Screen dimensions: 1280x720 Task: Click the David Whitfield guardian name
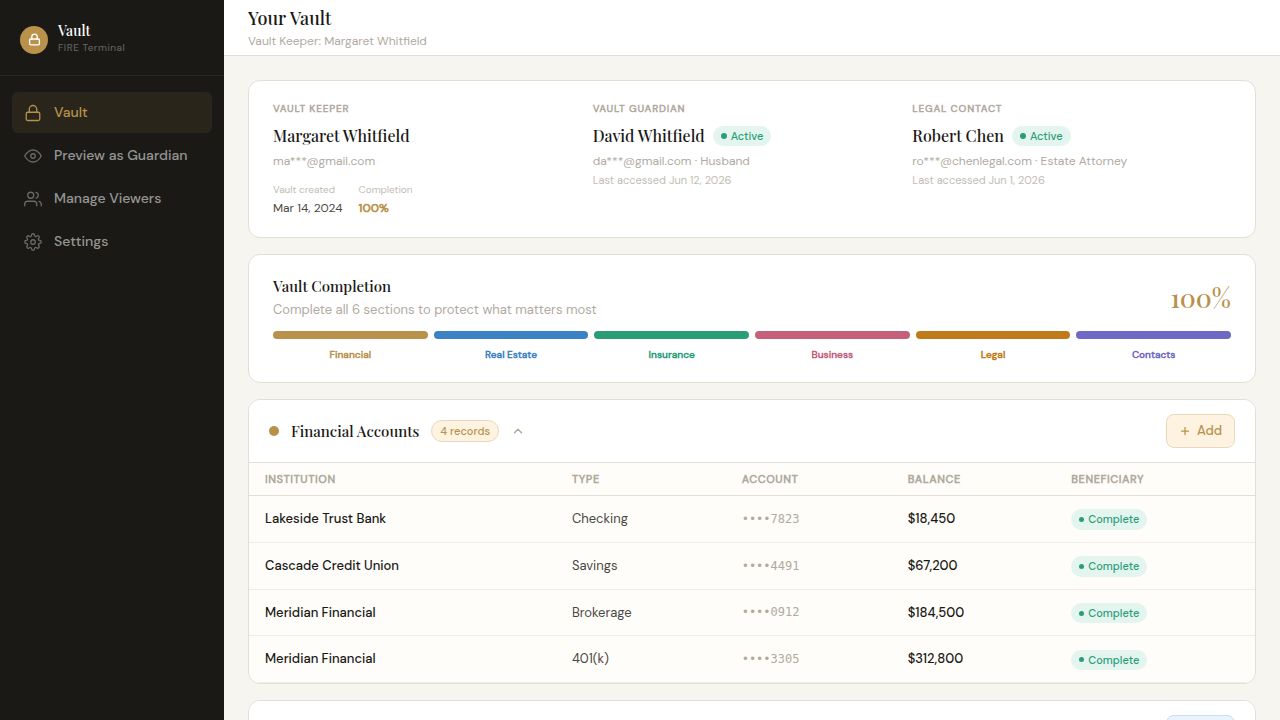[x=648, y=136]
